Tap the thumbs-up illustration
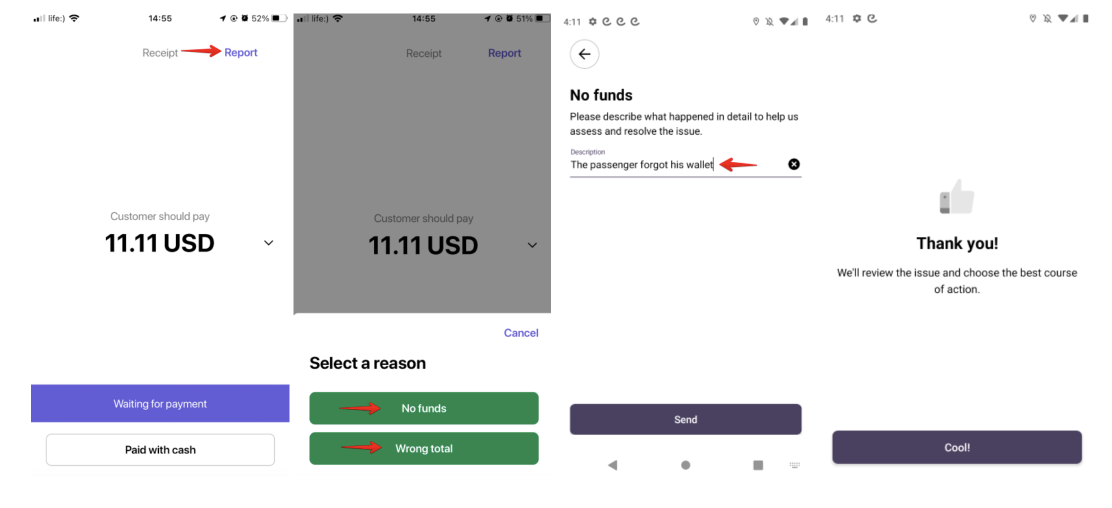This screenshot has height=508, width=1112. point(957,197)
